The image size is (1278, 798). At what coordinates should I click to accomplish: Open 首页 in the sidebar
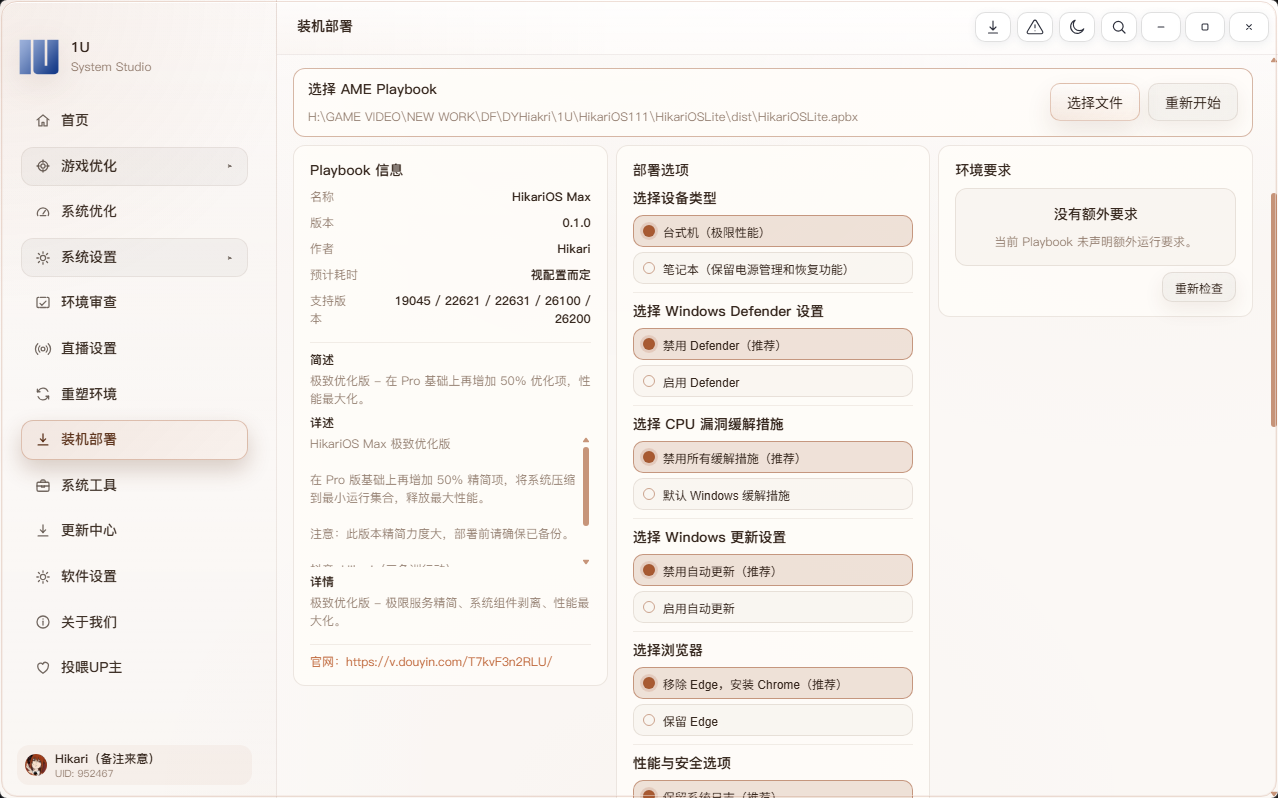[x=134, y=121]
